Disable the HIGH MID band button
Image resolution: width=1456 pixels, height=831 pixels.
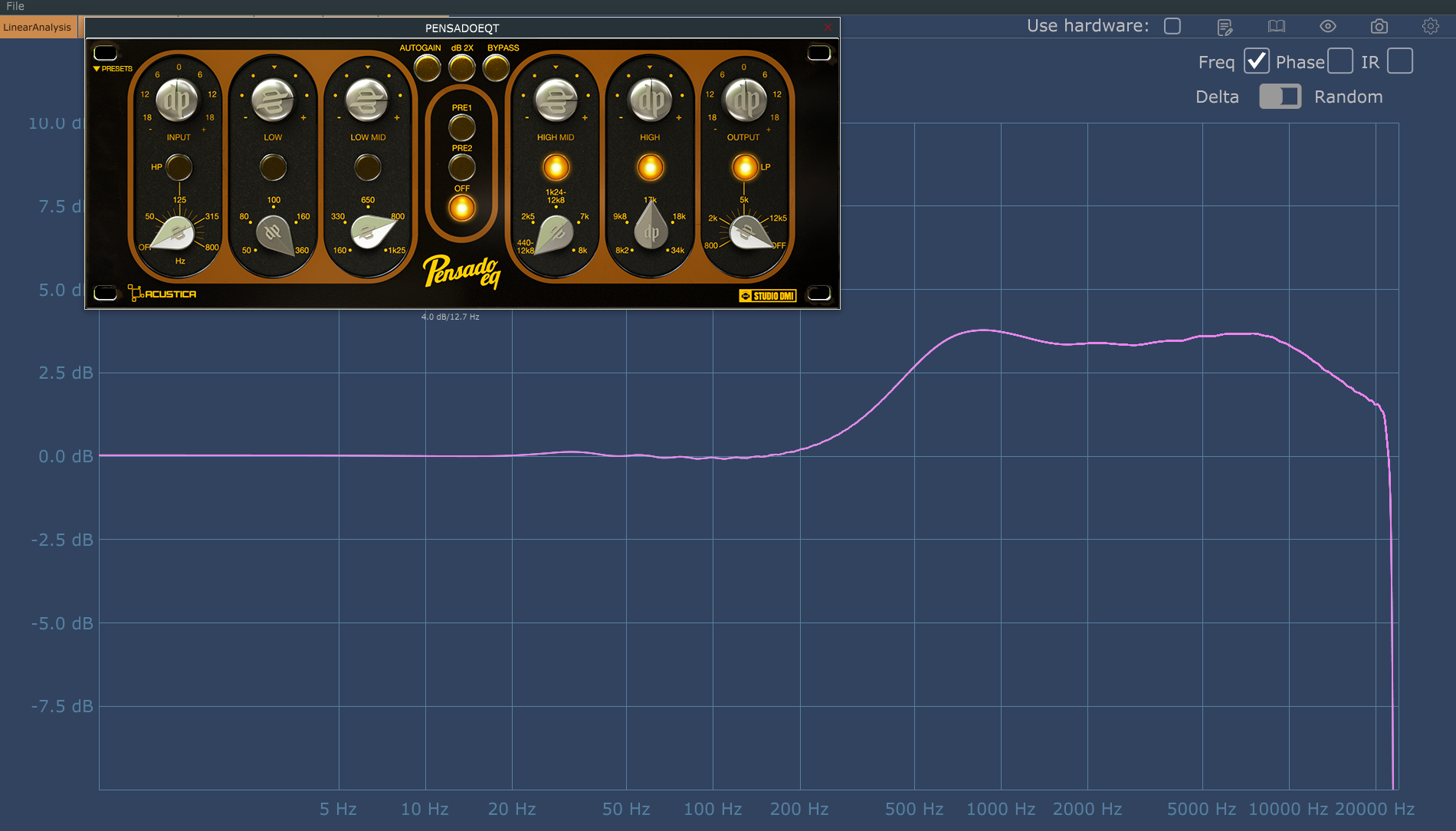pos(556,167)
